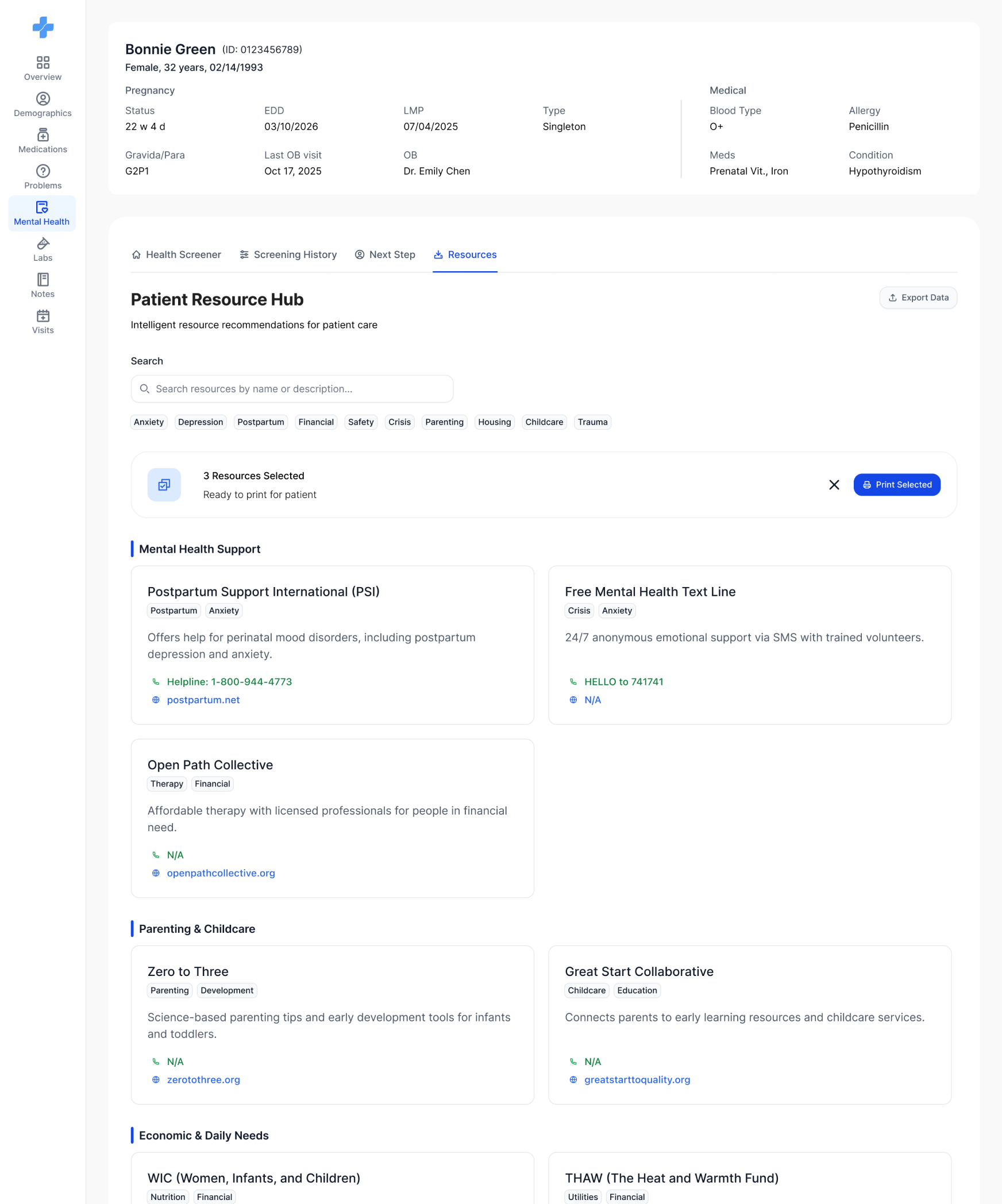Image resolution: width=1002 pixels, height=1204 pixels.
Task: Click the HELLO to 741741 text line
Action: click(624, 682)
